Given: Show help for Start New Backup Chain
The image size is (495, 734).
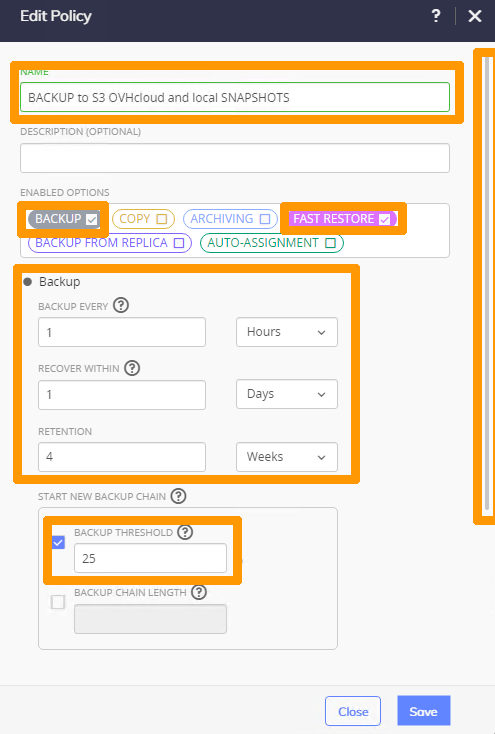Looking at the screenshot, I should tap(178, 496).
